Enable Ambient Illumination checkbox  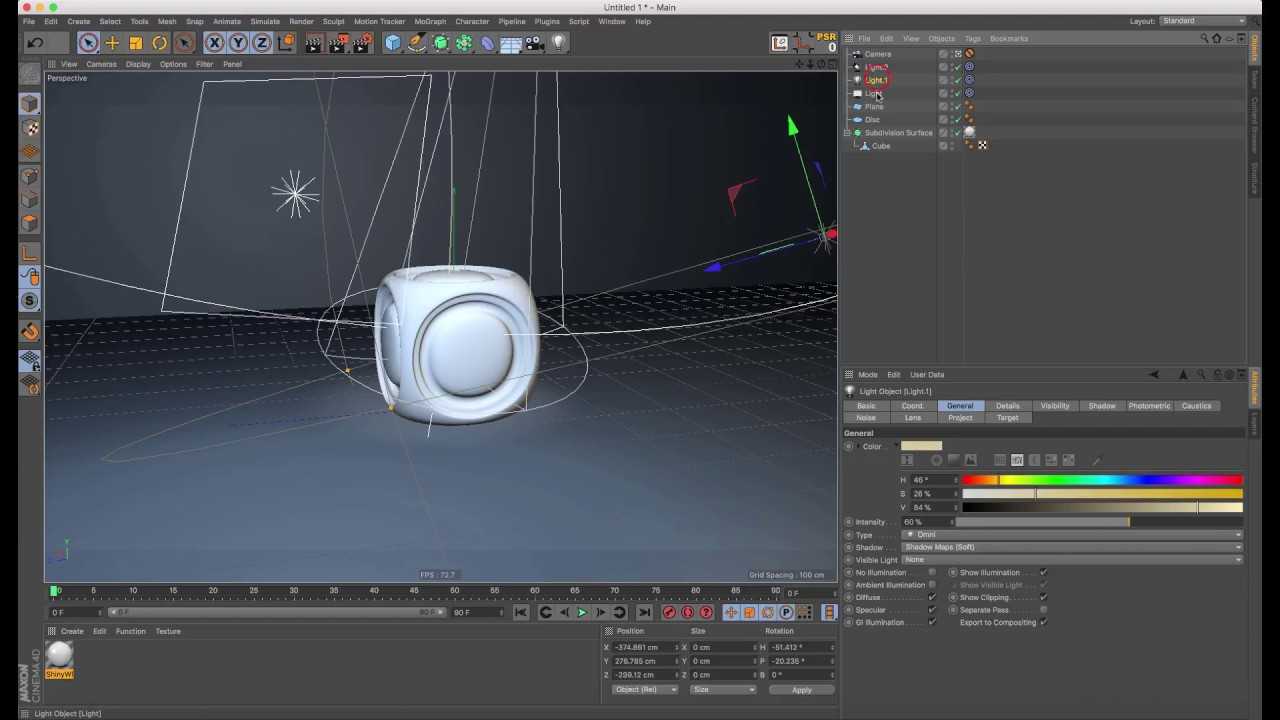(x=932, y=585)
